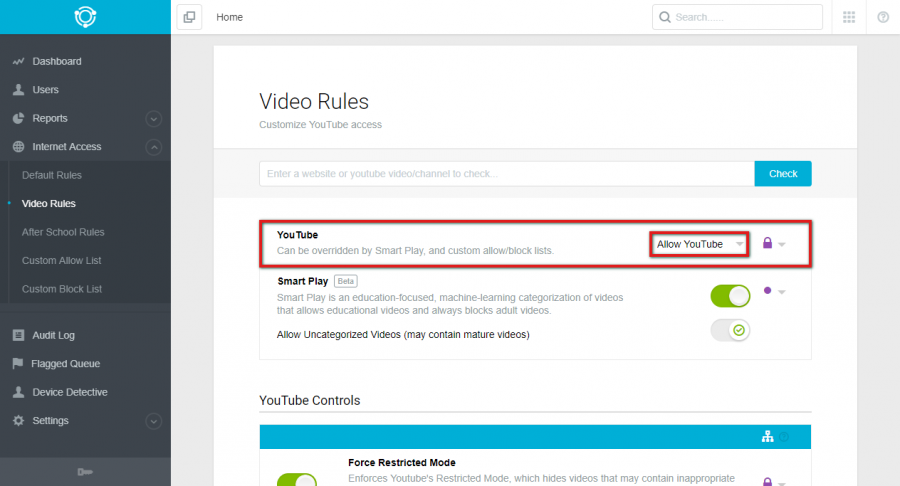The width and height of the screenshot is (900, 486).
Task: Click the help icon in YouTube Controls bar
Action: (784, 437)
